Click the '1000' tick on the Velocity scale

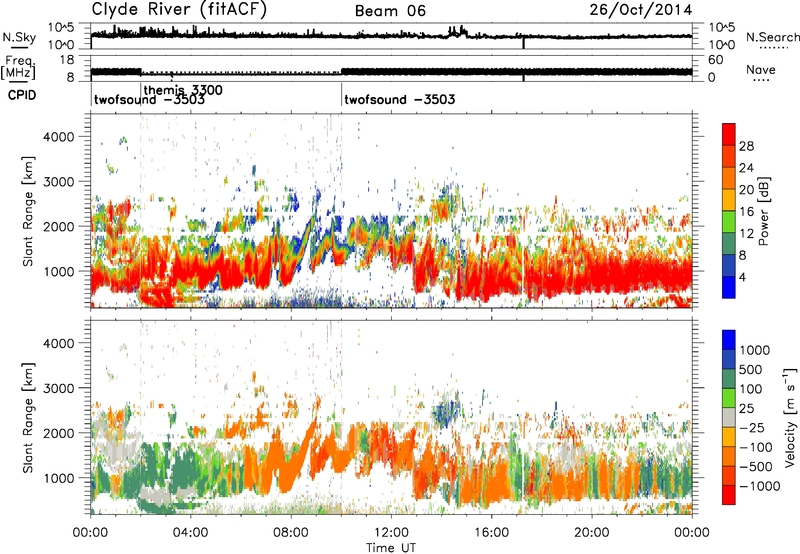click(x=754, y=350)
